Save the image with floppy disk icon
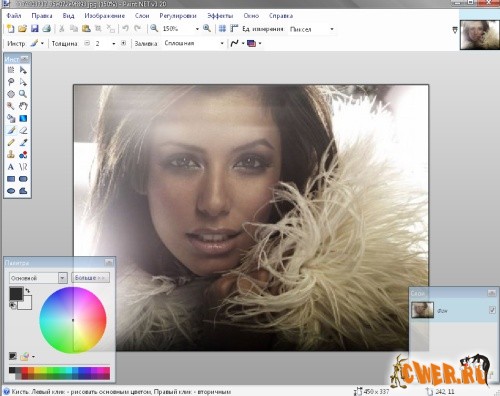Viewport: 500px width, 396px height. coord(35,29)
